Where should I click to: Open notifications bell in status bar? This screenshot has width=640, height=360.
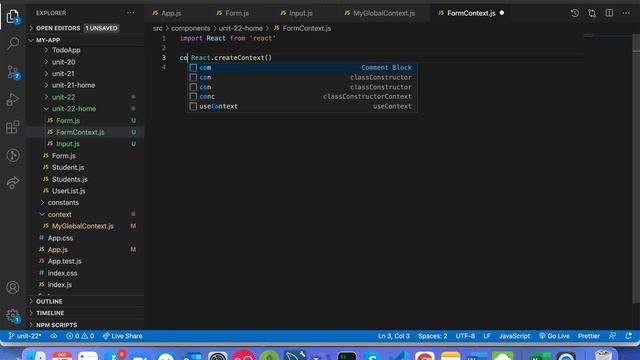(629, 336)
